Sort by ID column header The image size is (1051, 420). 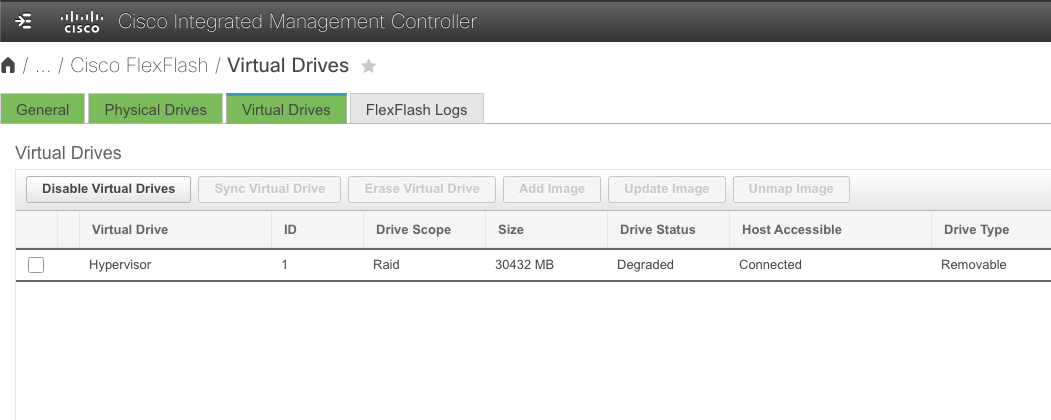click(x=290, y=230)
